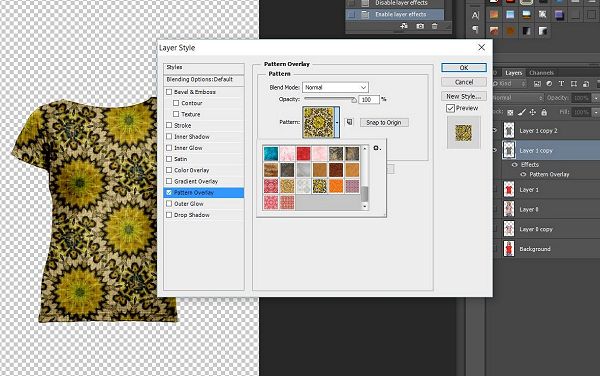Toggle Effects visibility eye on Layer 1 copy
The width and height of the screenshot is (600, 376).
(515, 165)
